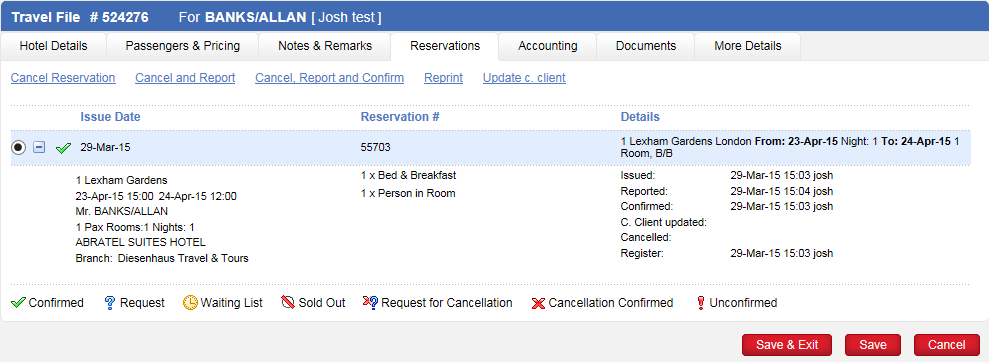Click the Cancel Reservation link

click(x=63, y=78)
